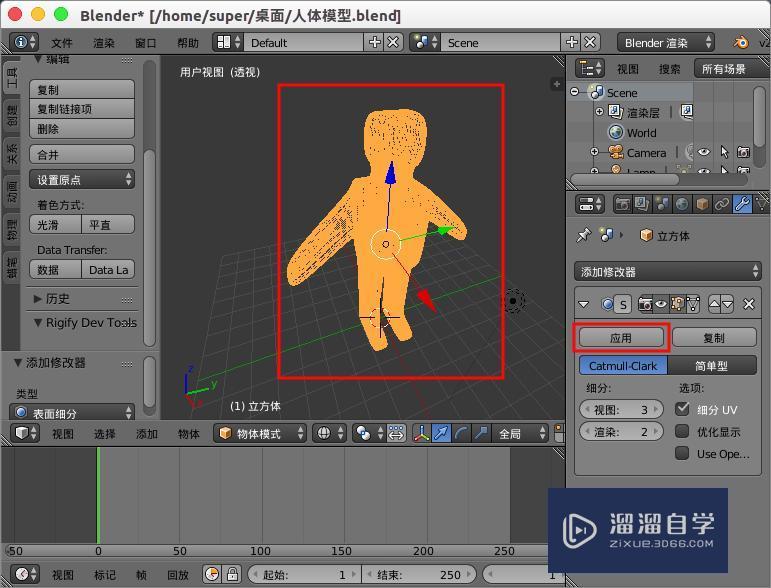Open the 物体模式 mode dropdown
Viewport: 771px width, 588px height.
click(x=259, y=433)
